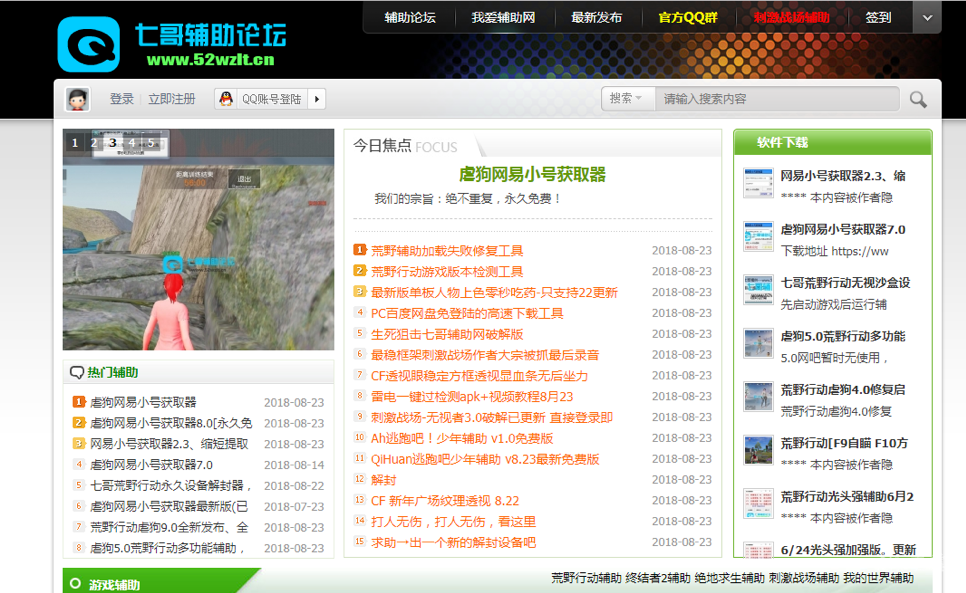Open headline 虐狗网易小号获取器
Viewport: 966px width, 593px height.
(532, 175)
